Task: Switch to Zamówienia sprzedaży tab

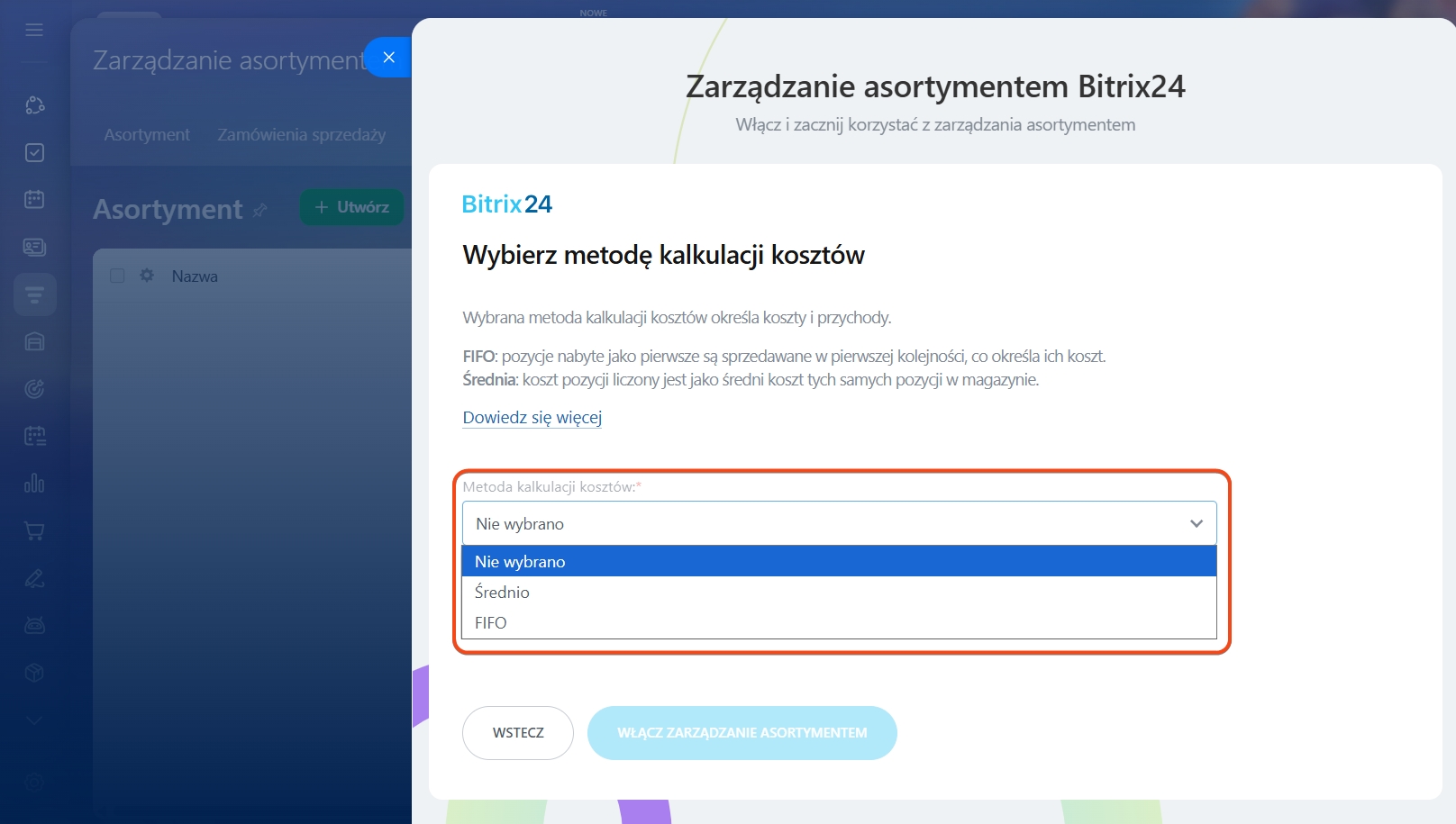Action: tap(301, 134)
